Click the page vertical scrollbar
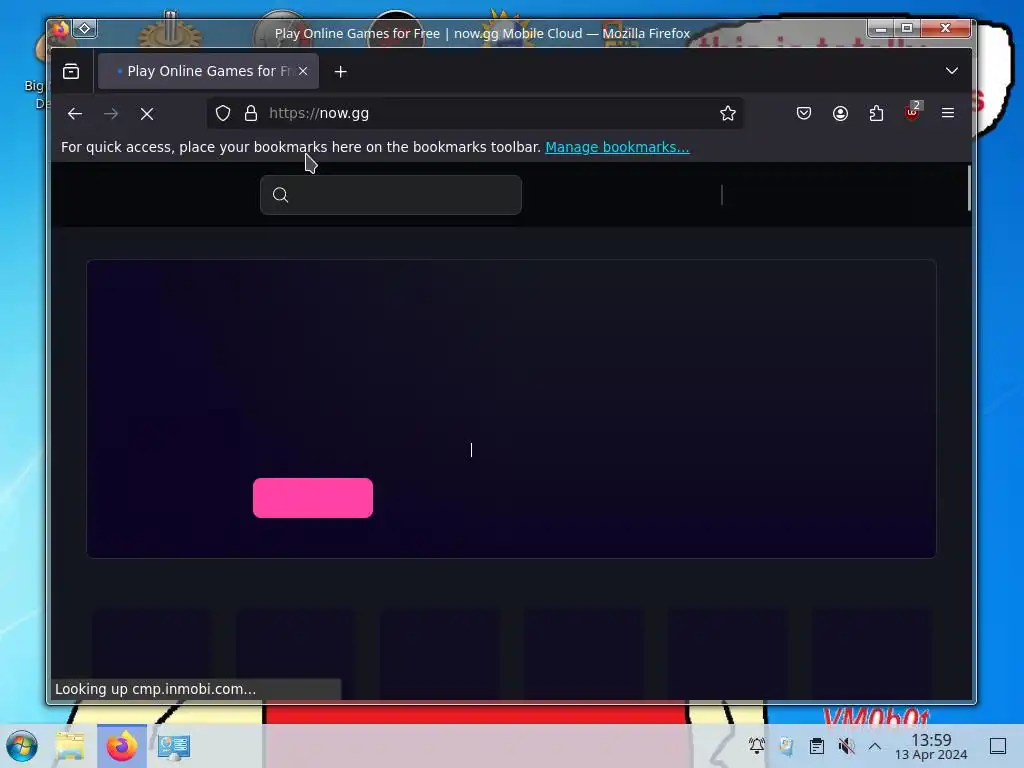 click(968, 188)
